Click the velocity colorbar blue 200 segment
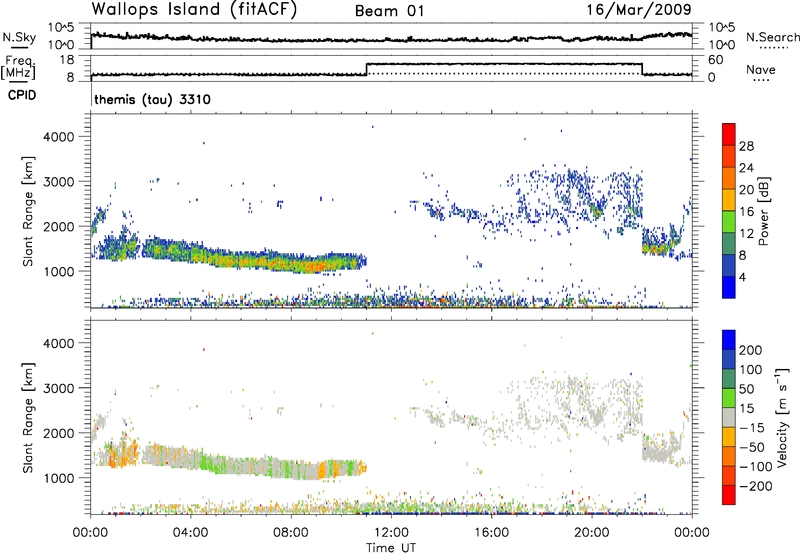The height and width of the screenshot is (554, 800). [729, 340]
